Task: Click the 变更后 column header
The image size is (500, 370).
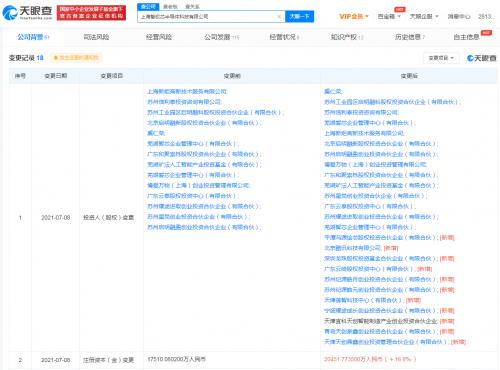Action: point(409,76)
